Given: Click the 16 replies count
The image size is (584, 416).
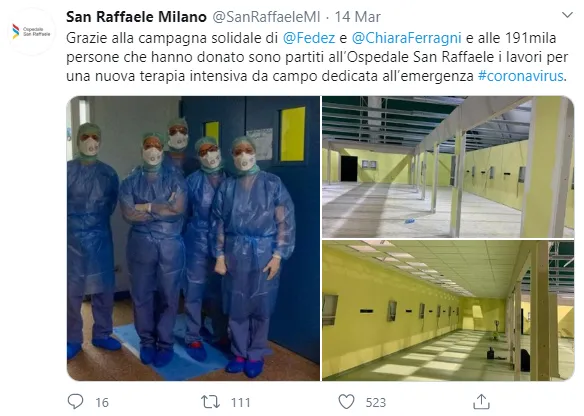Looking at the screenshot, I should point(102,403).
